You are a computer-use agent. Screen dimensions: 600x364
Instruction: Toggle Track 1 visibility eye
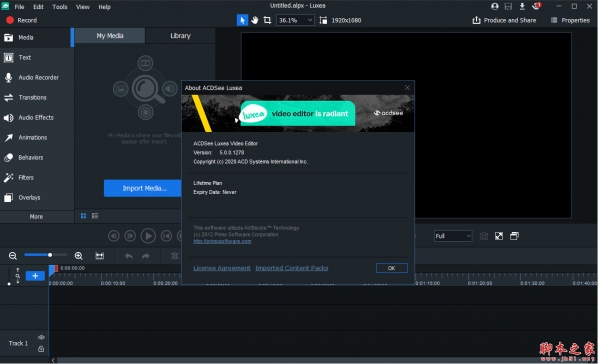click(x=41, y=337)
